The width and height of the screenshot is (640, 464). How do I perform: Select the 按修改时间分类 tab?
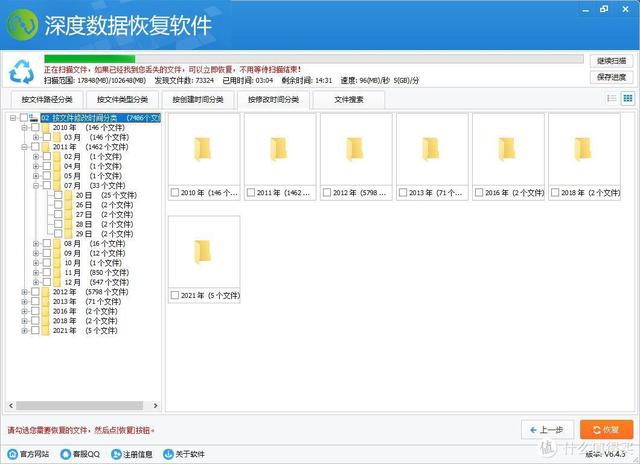pos(273,100)
